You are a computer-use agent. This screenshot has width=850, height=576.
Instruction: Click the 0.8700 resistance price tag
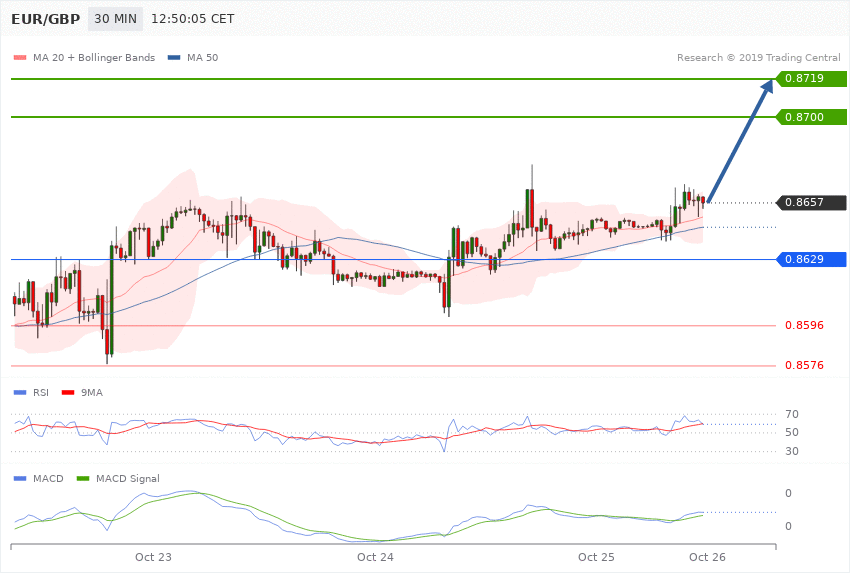810,117
